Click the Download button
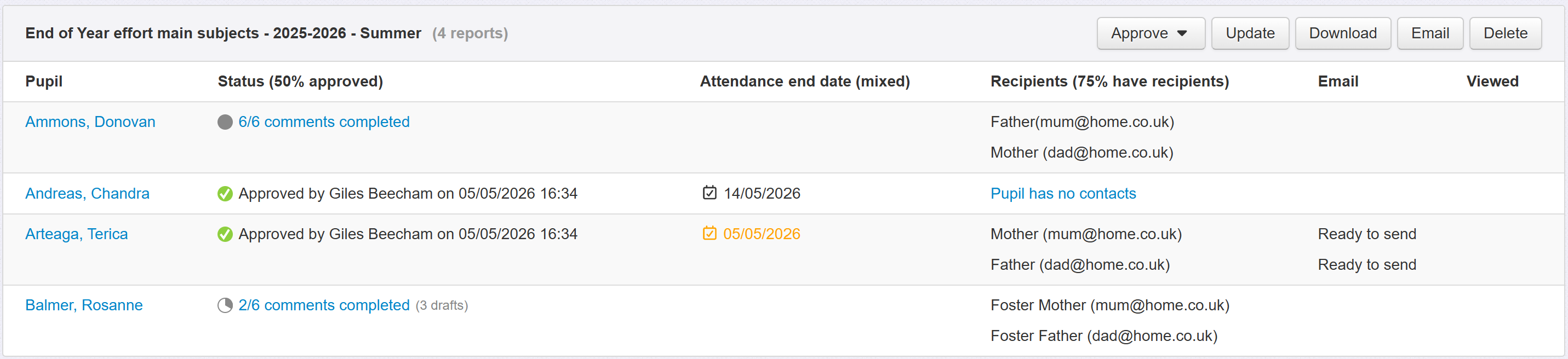This screenshot has height=359, width=1568. [1342, 33]
